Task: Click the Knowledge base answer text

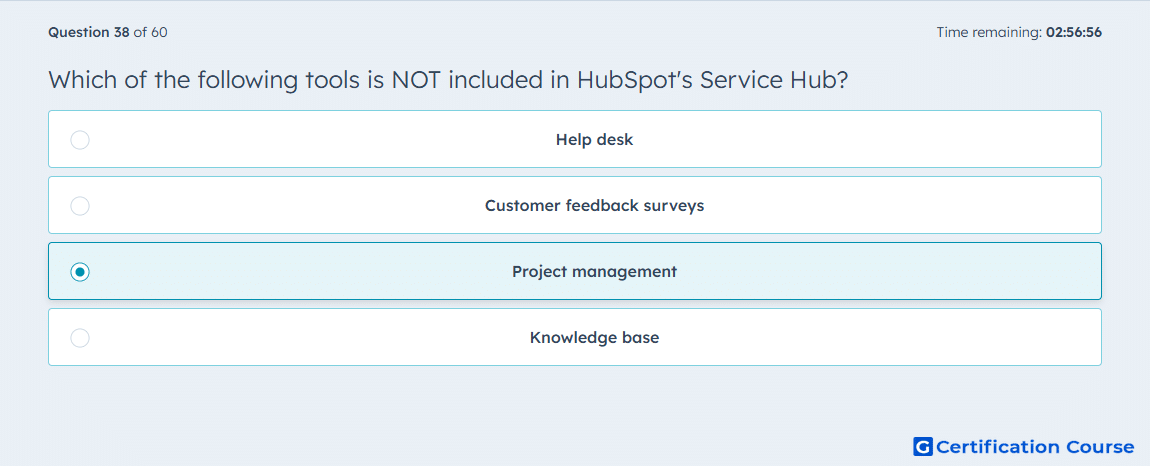Action: (594, 338)
